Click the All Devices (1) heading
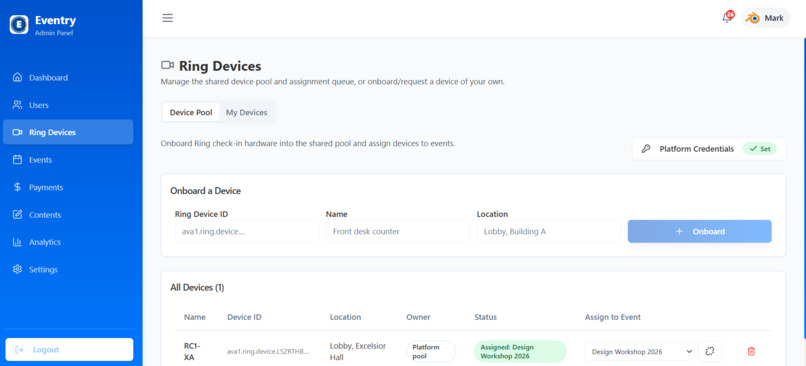The height and width of the screenshot is (366, 806). point(197,288)
